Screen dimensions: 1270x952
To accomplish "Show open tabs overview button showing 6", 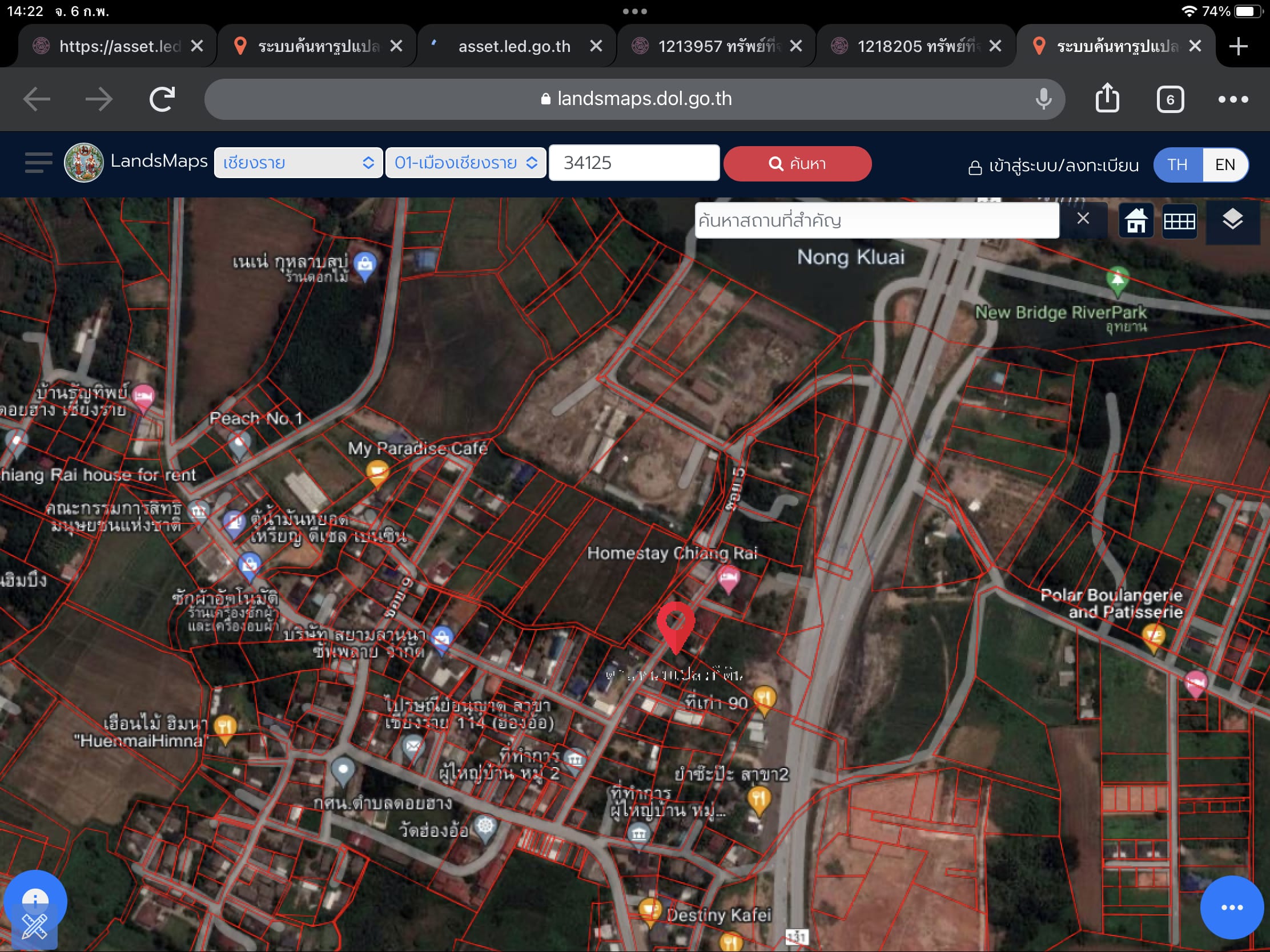I will tap(1170, 99).
